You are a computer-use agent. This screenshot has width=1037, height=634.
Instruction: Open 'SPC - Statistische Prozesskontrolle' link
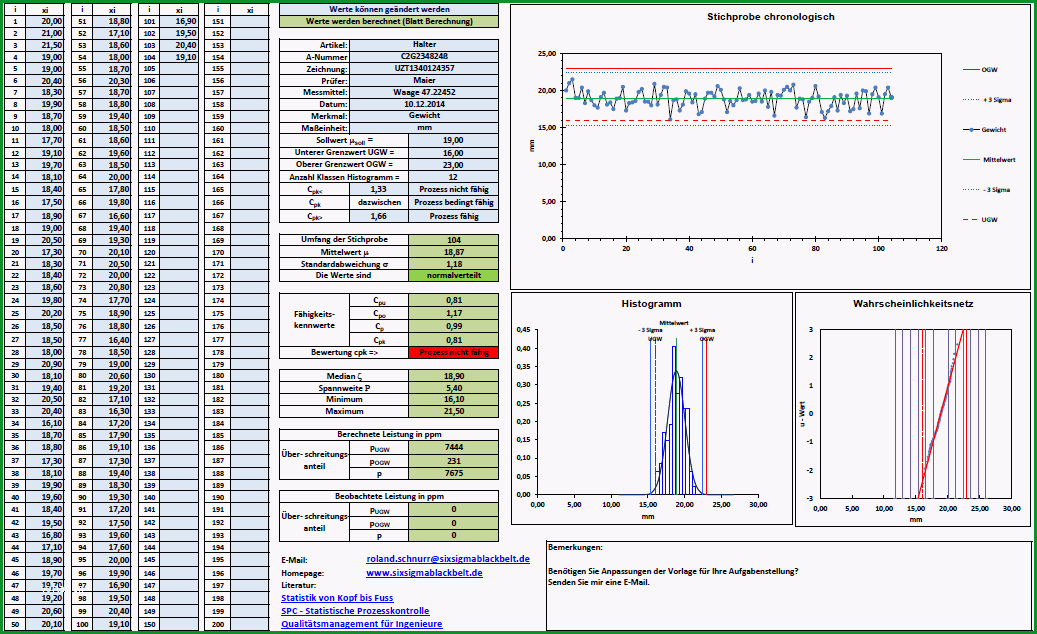[355, 611]
